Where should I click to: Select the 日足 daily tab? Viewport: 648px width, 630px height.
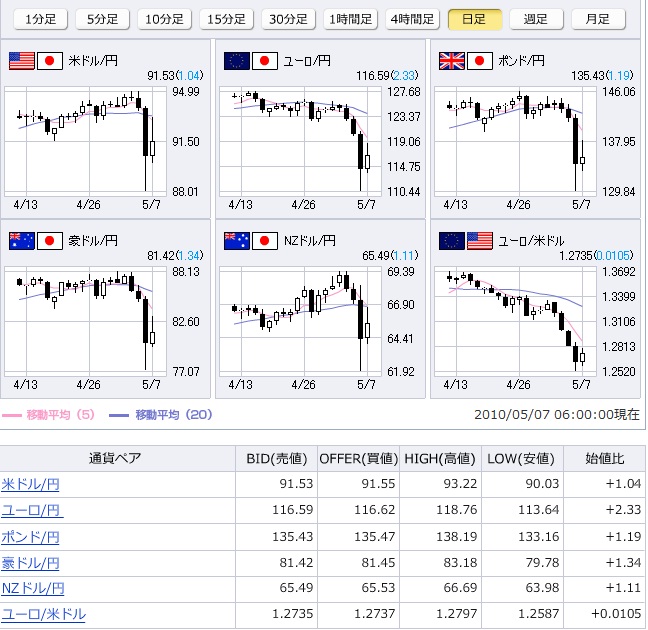click(x=475, y=19)
